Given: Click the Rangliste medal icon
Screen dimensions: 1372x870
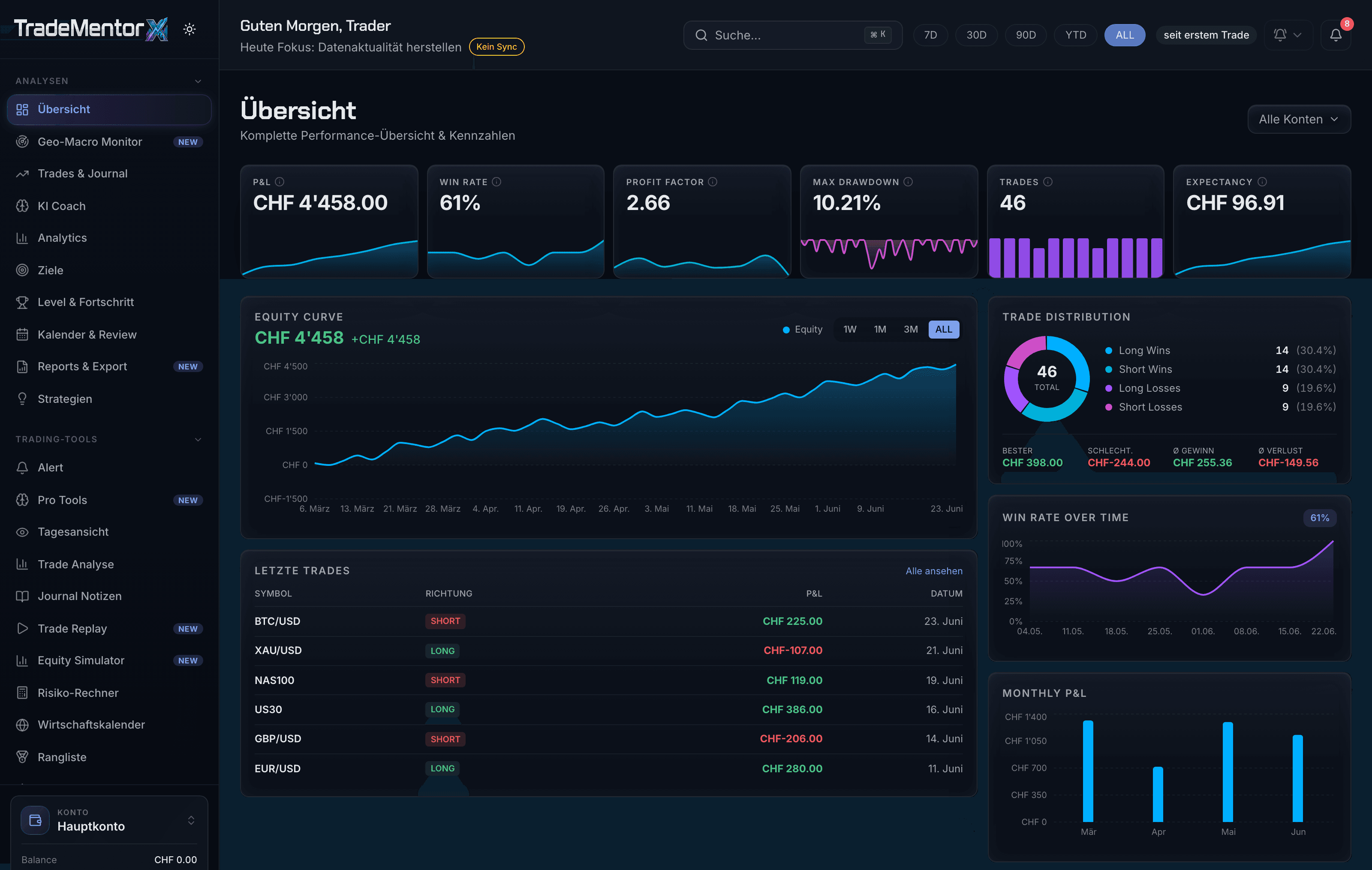Looking at the screenshot, I should 22,757.
